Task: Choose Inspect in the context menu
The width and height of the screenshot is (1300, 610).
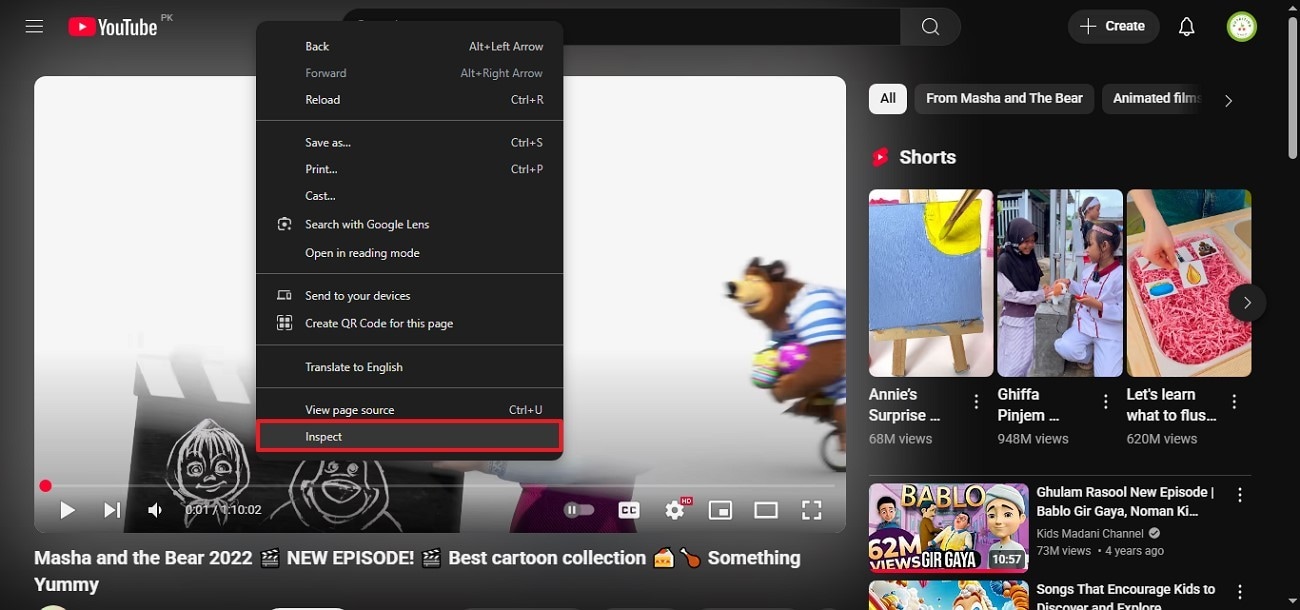Action: [x=409, y=437]
